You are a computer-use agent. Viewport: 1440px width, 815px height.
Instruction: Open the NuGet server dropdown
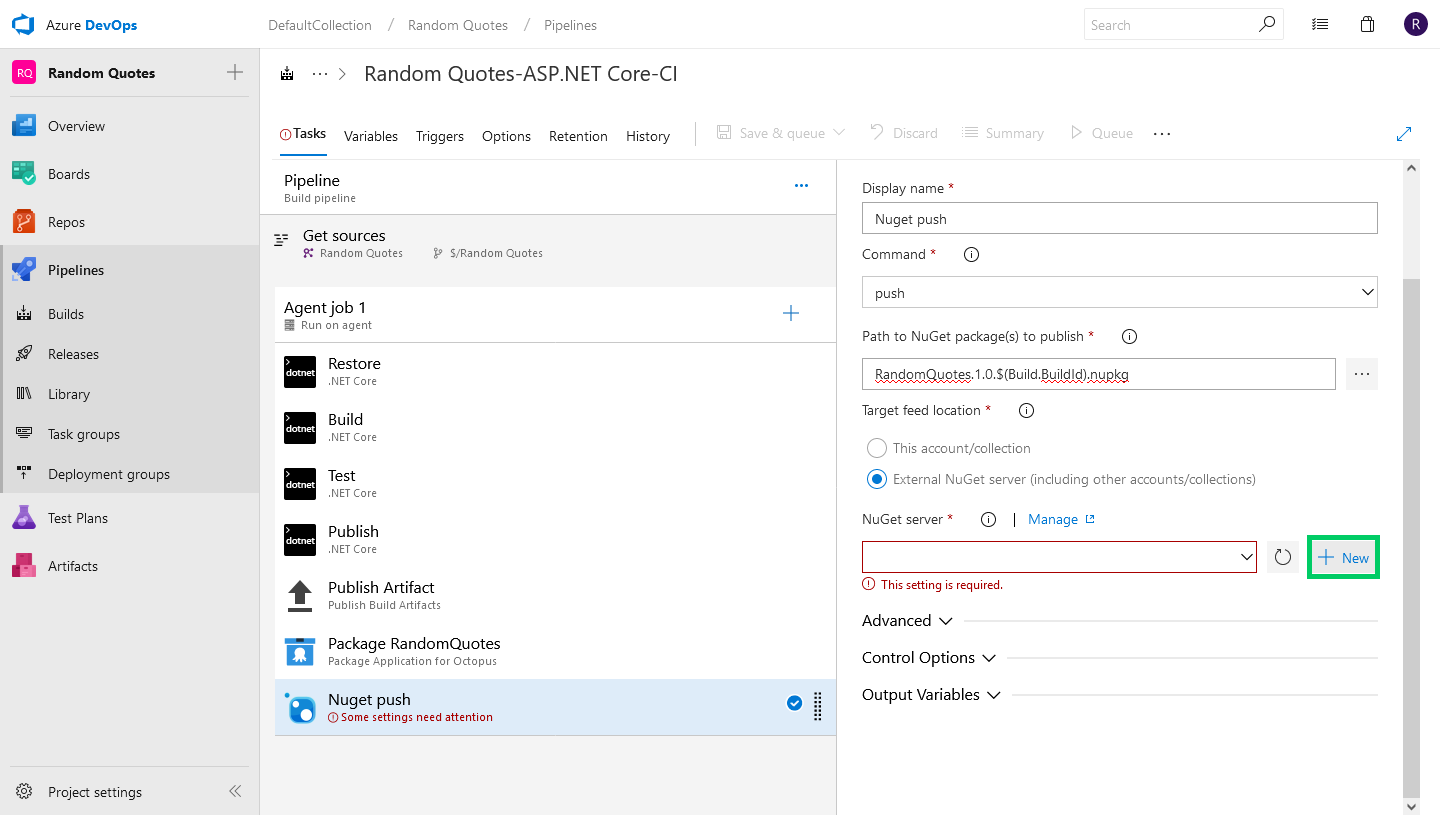pos(1060,557)
